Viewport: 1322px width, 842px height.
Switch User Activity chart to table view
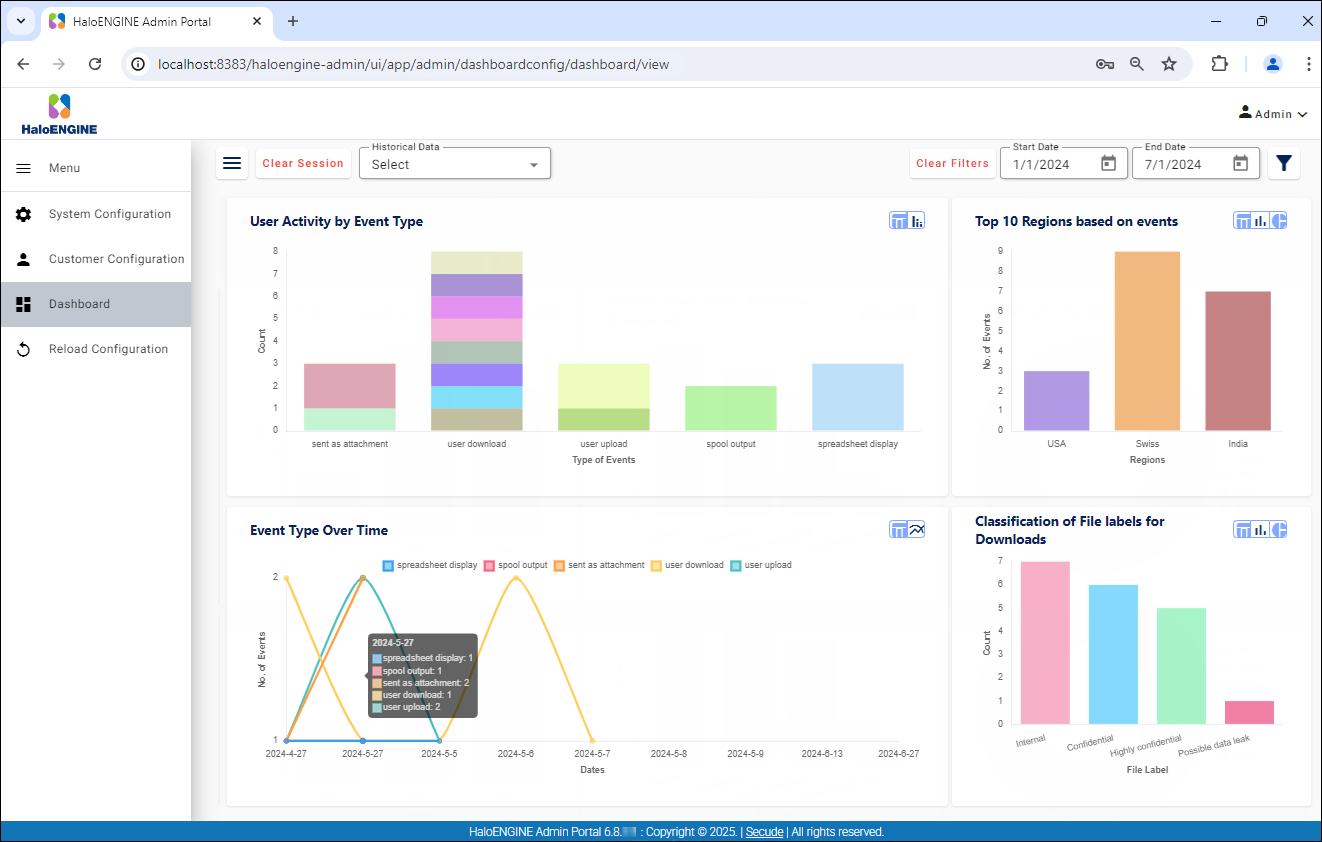[x=898, y=221]
